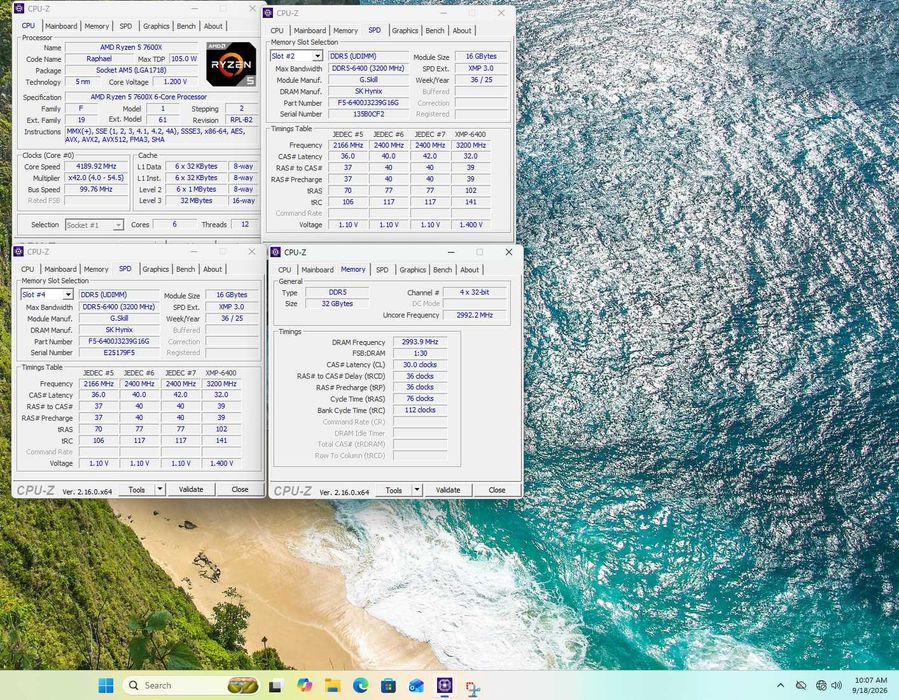Open Graphics tab in Slot #2 window
This screenshot has width=899, height=700.
pyautogui.click(x=405, y=30)
